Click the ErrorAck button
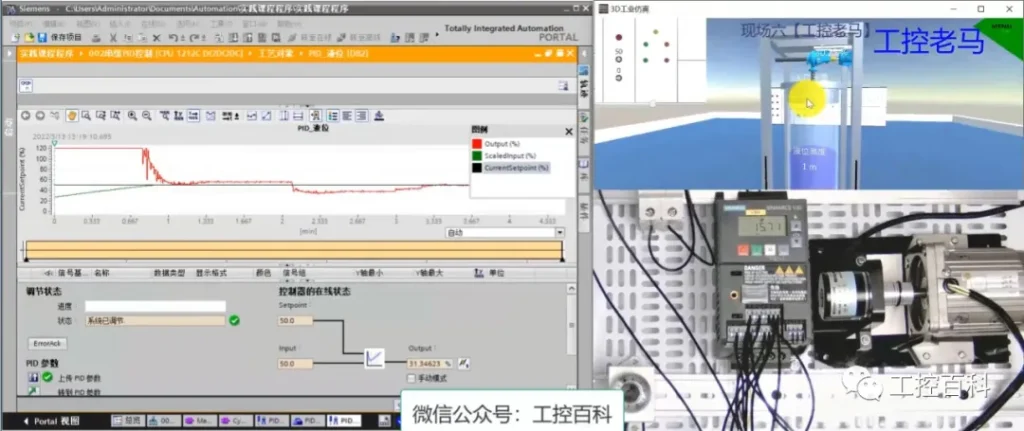 [x=47, y=342]
